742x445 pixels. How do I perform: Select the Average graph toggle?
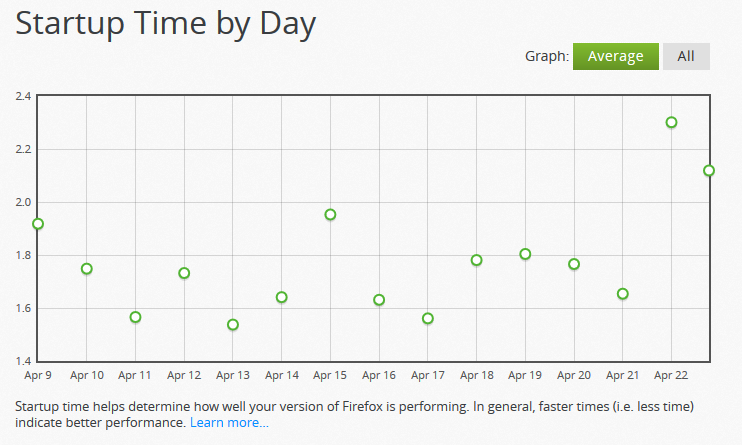(615, 56)
